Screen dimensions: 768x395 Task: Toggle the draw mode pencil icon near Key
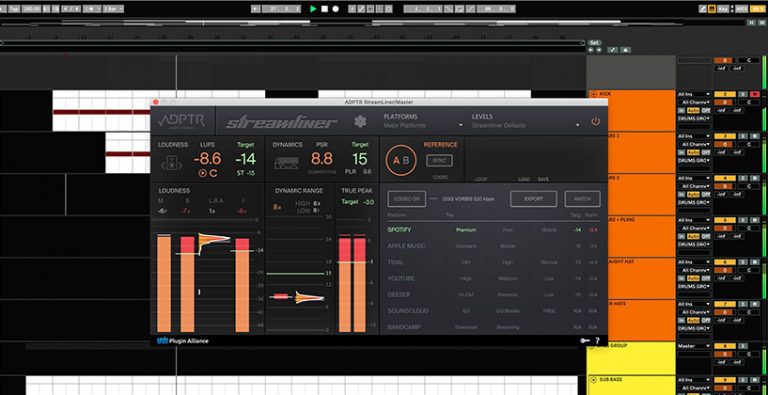703,9
